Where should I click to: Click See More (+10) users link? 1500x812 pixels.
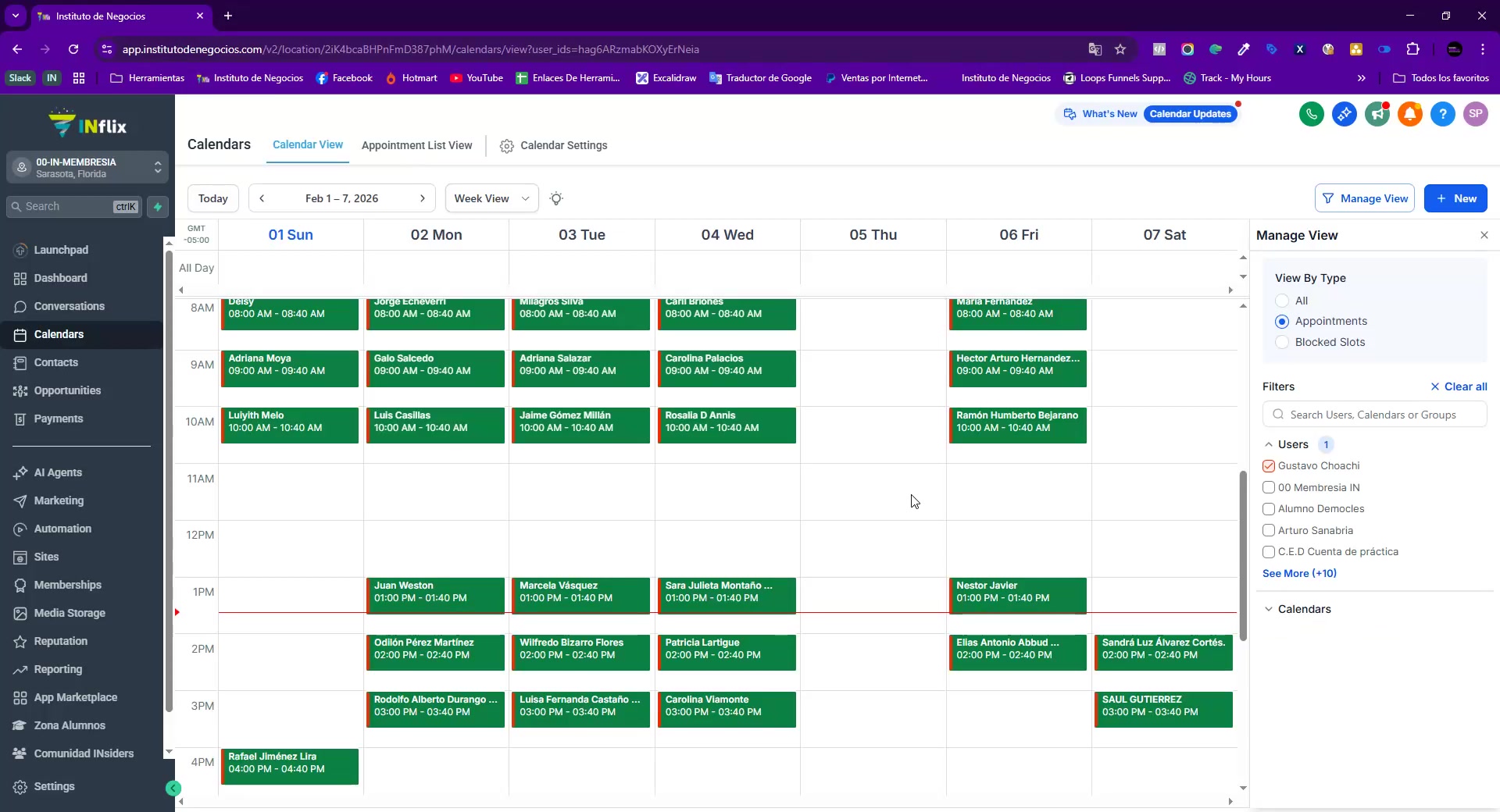[1299, 573]
